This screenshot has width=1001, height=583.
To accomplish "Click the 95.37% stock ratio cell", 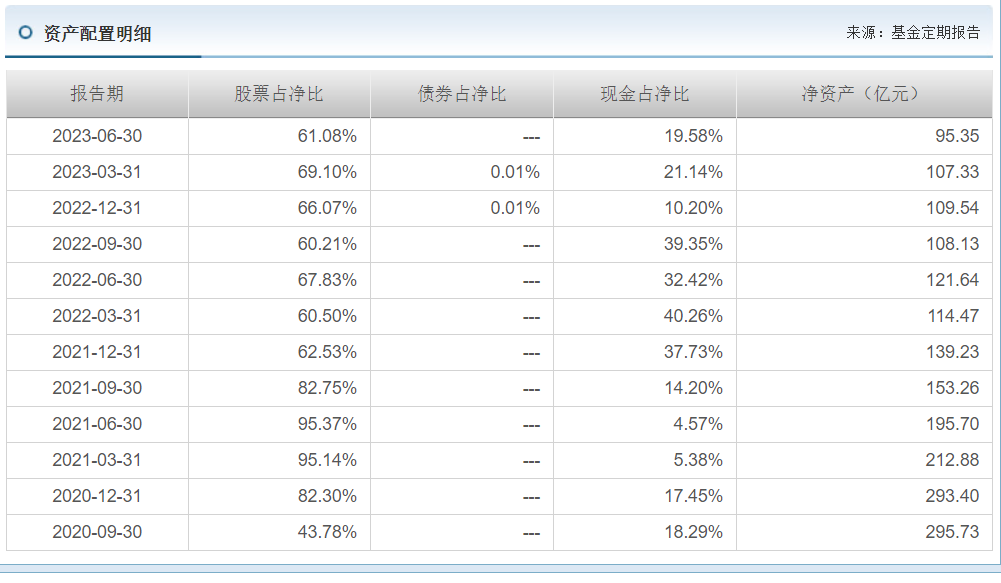I will (x=327, y=424).
